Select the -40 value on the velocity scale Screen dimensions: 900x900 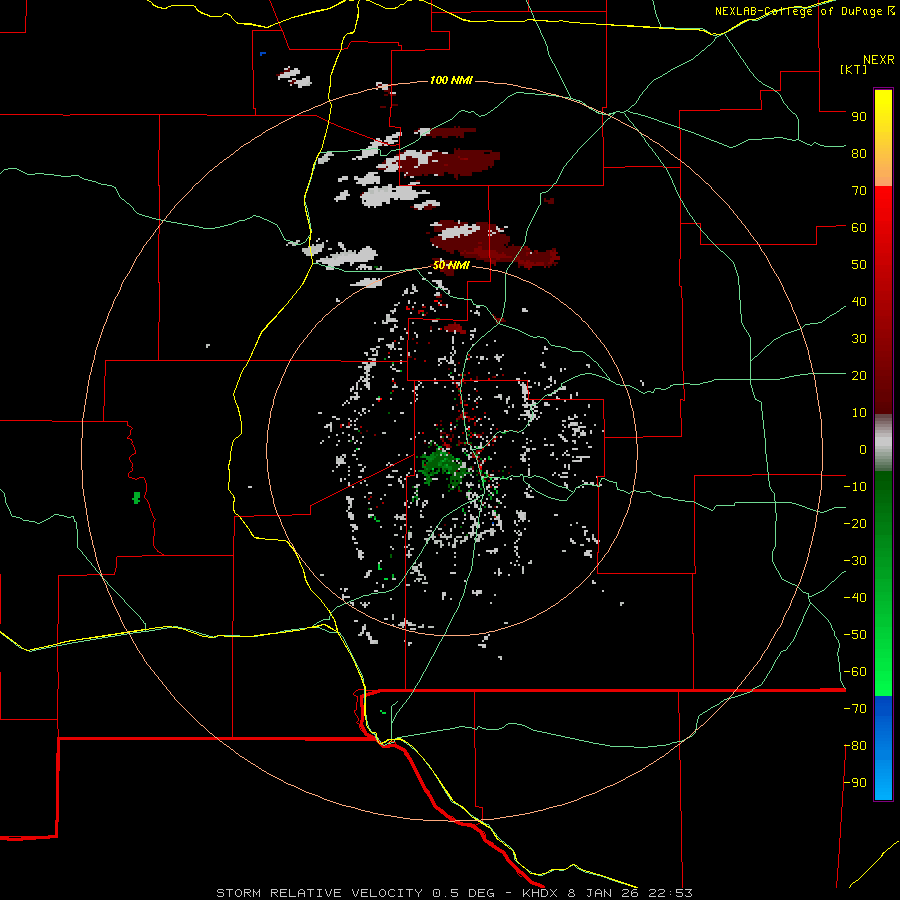[x=855, y=598]
